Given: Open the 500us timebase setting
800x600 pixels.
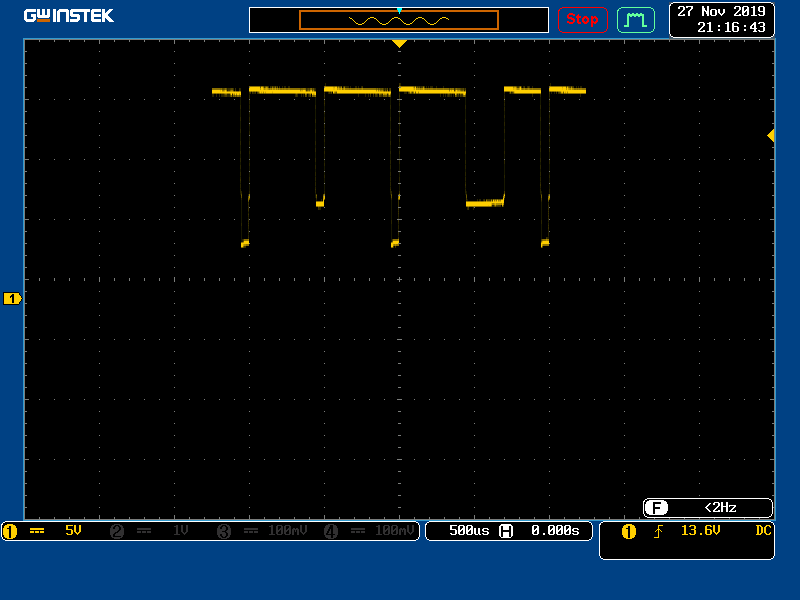Looking at the screenshot, I should (468, 531).
